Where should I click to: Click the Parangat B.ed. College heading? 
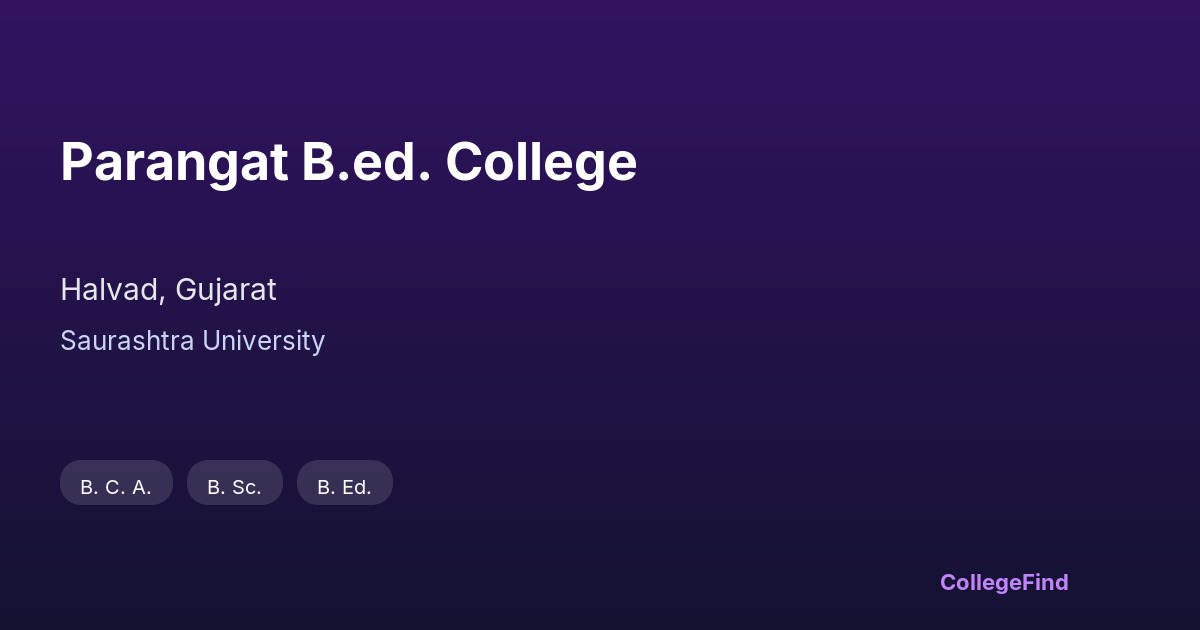pos(348,162)
